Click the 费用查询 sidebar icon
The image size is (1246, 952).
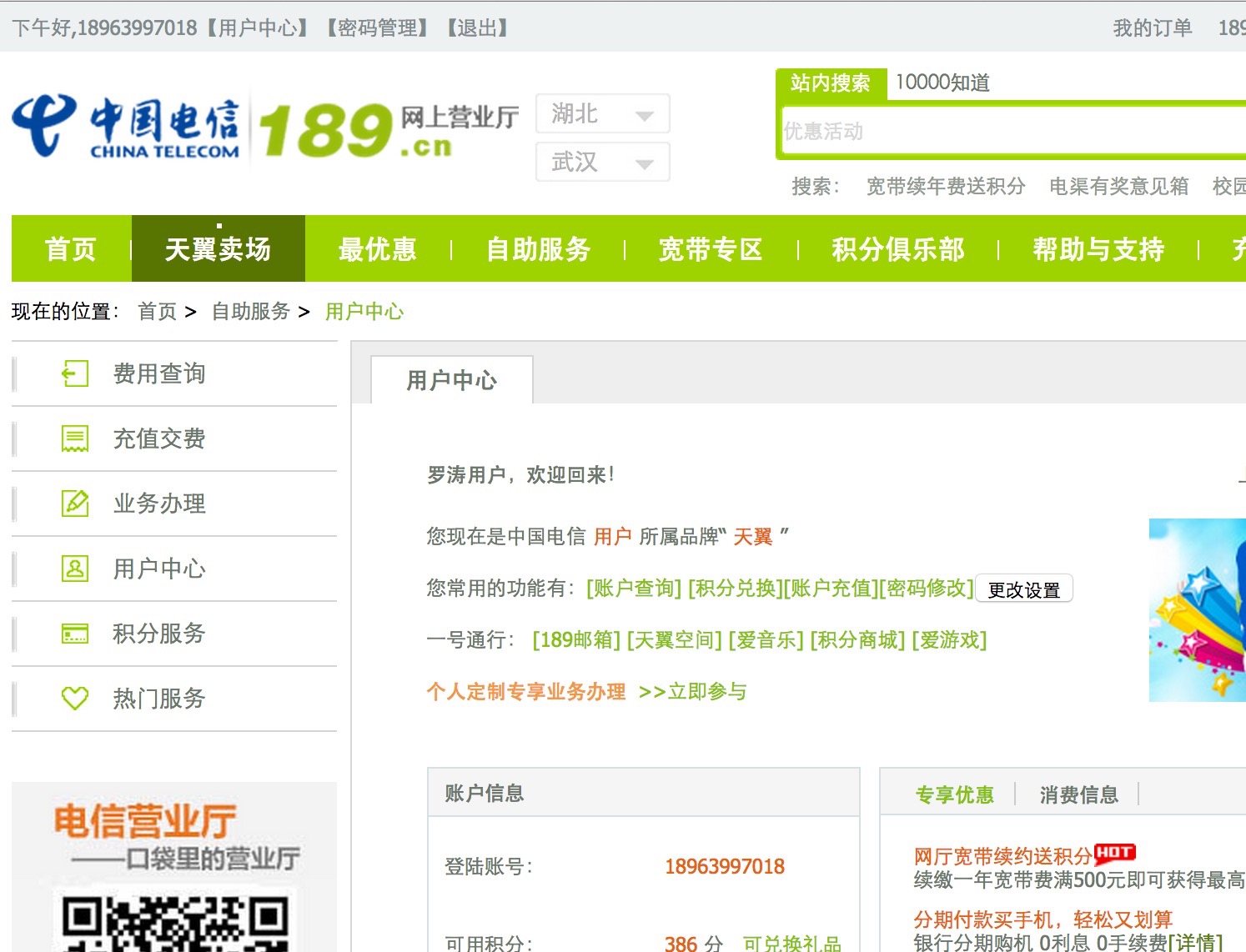point(75,373)
